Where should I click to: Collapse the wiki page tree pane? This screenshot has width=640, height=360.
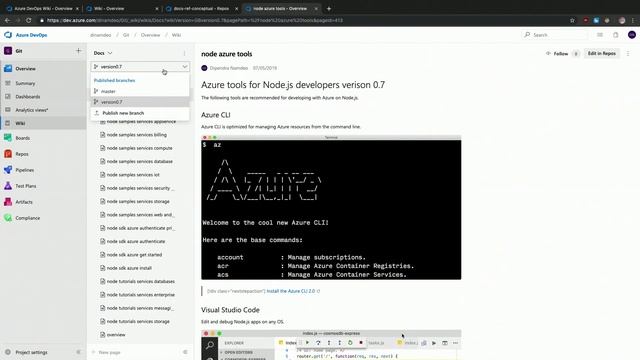185,352
